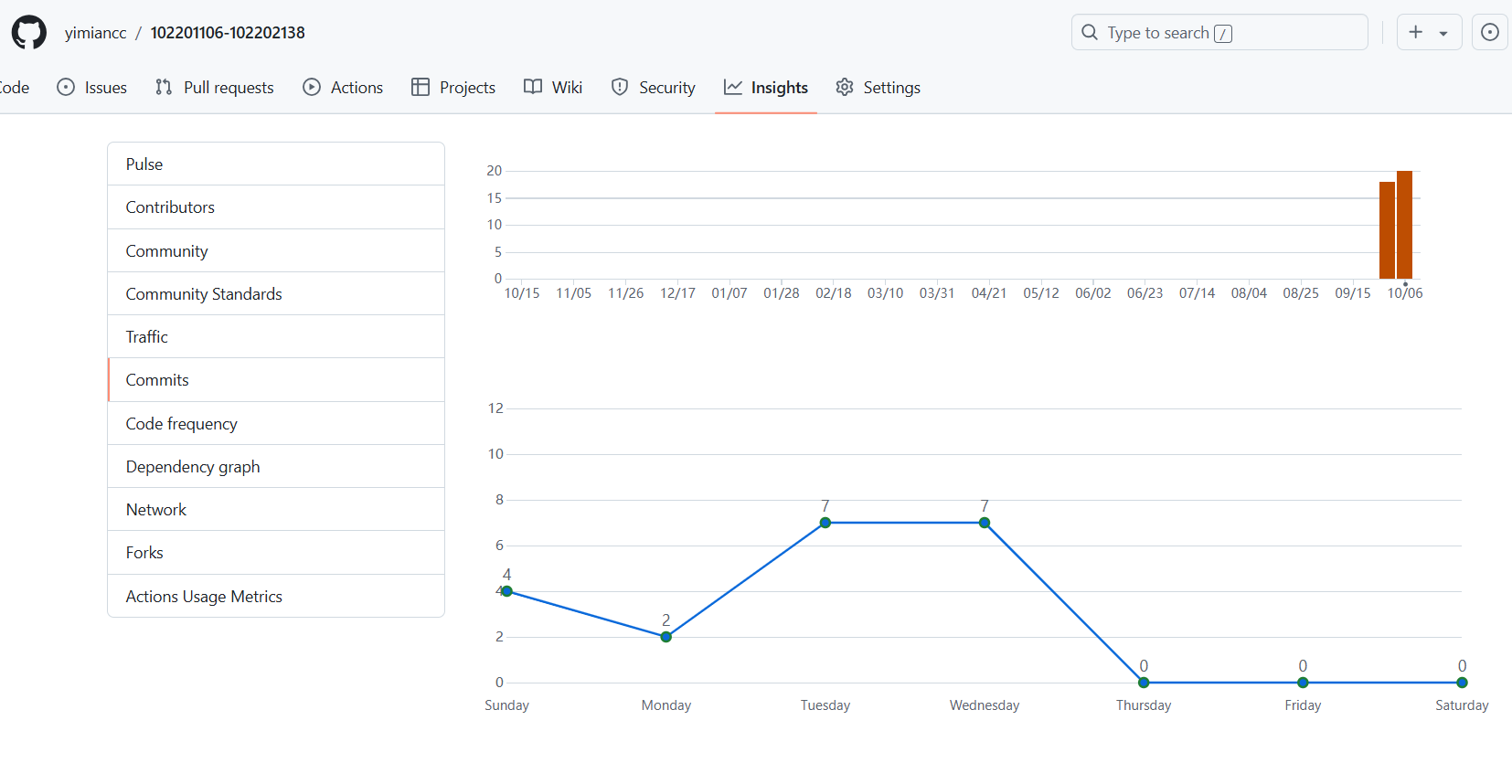Viewport: 1512px width, 784px height.
Task: Select Contributors from the sidebar
Action: [x=170, y=207]
